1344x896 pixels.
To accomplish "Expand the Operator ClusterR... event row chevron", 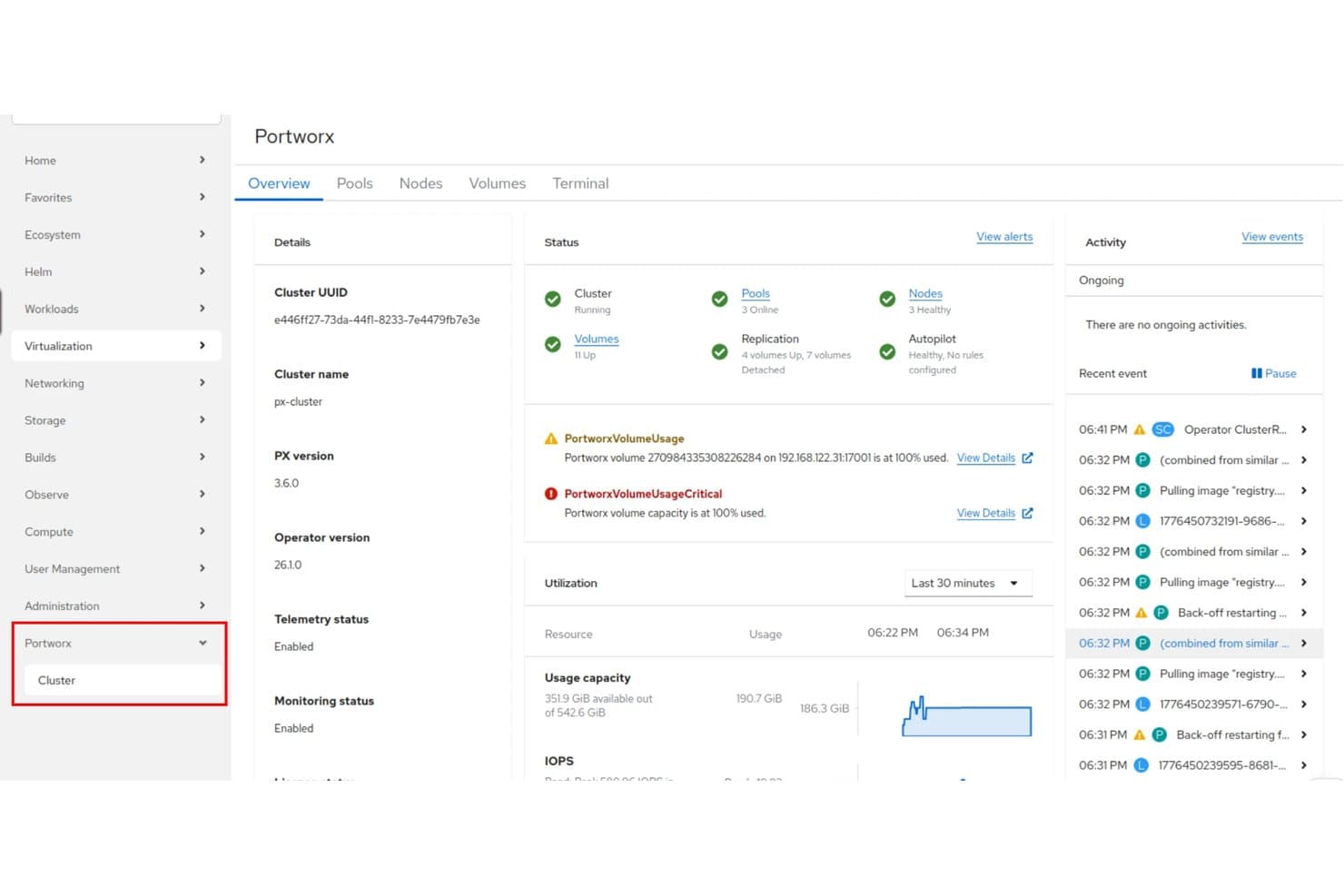I will pos(1304,429).
